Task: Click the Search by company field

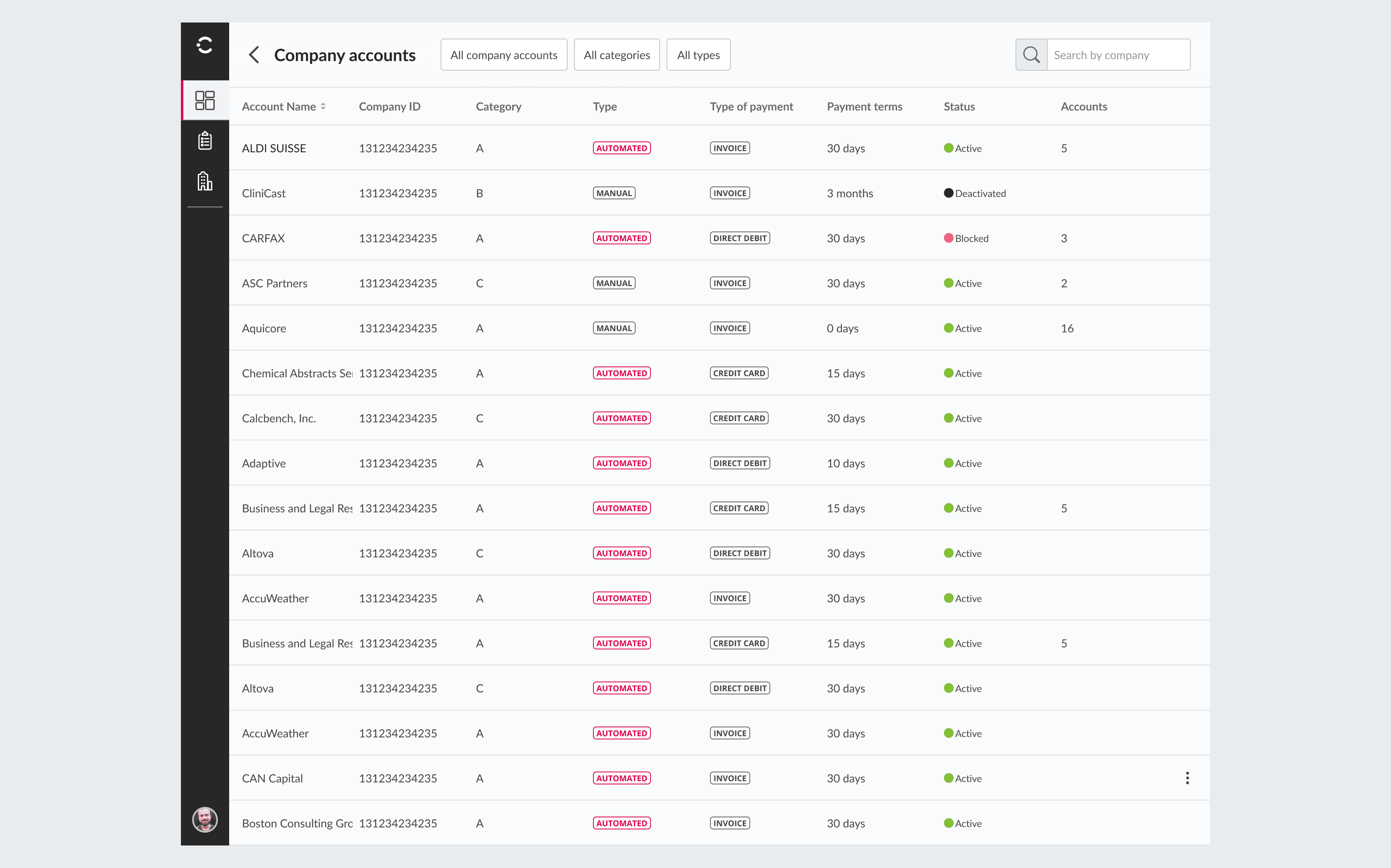Action: 1118,55
